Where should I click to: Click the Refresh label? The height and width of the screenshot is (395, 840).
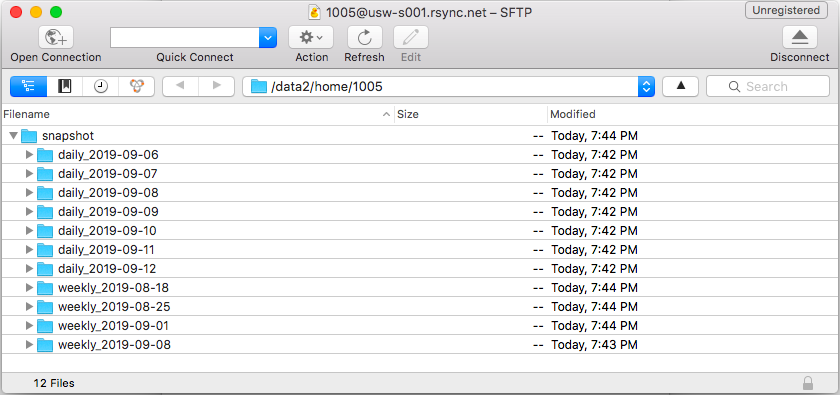tap(364, 57)
